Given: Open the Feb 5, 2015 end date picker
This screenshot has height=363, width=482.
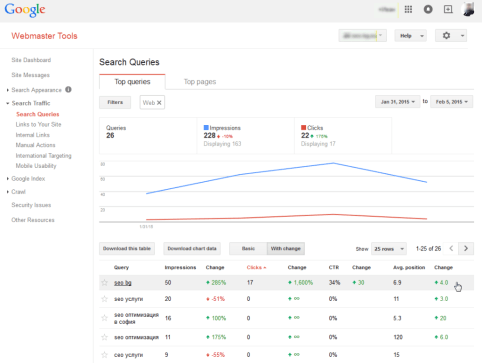Looking at the screenshot, I should 452,102.
